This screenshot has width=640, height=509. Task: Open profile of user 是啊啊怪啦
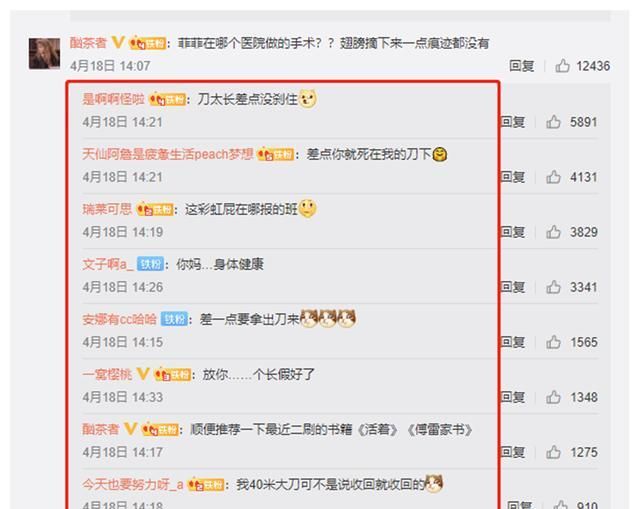pos(113,99)
